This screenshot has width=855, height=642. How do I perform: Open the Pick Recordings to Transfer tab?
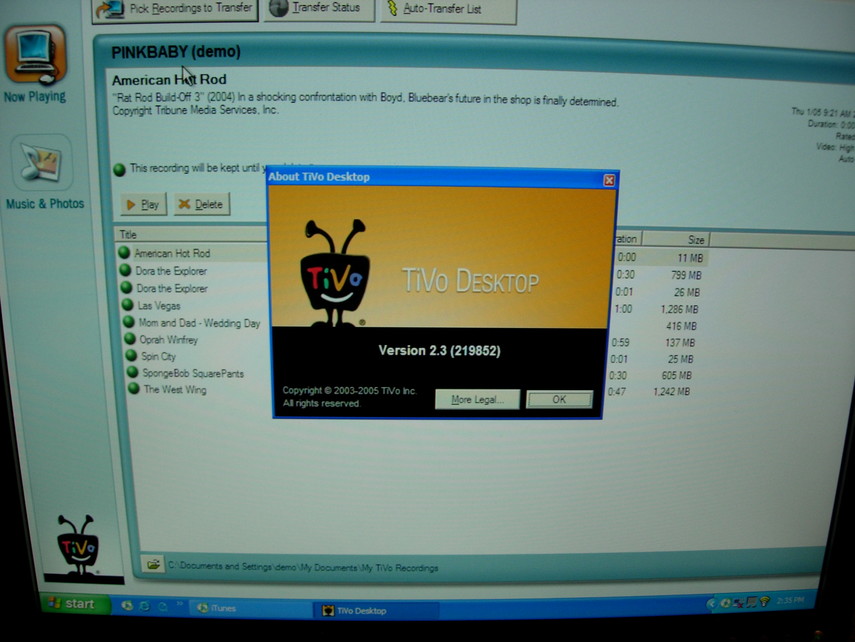click(x=175, y=9)
